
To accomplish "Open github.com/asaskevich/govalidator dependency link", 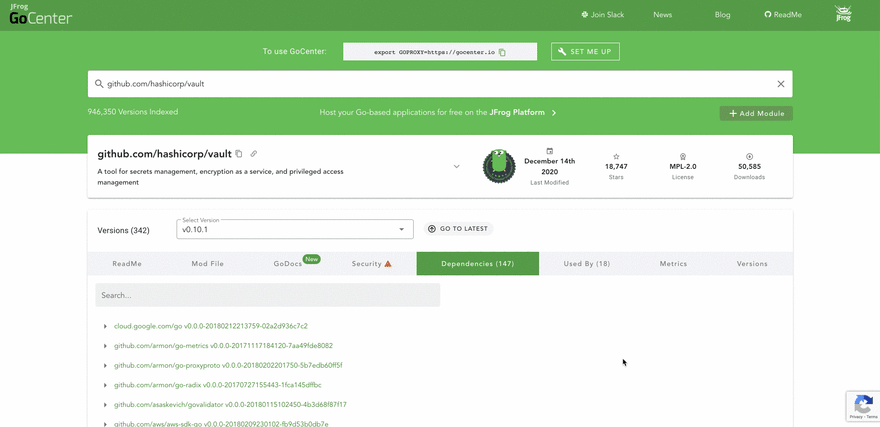I will (230, 405).
